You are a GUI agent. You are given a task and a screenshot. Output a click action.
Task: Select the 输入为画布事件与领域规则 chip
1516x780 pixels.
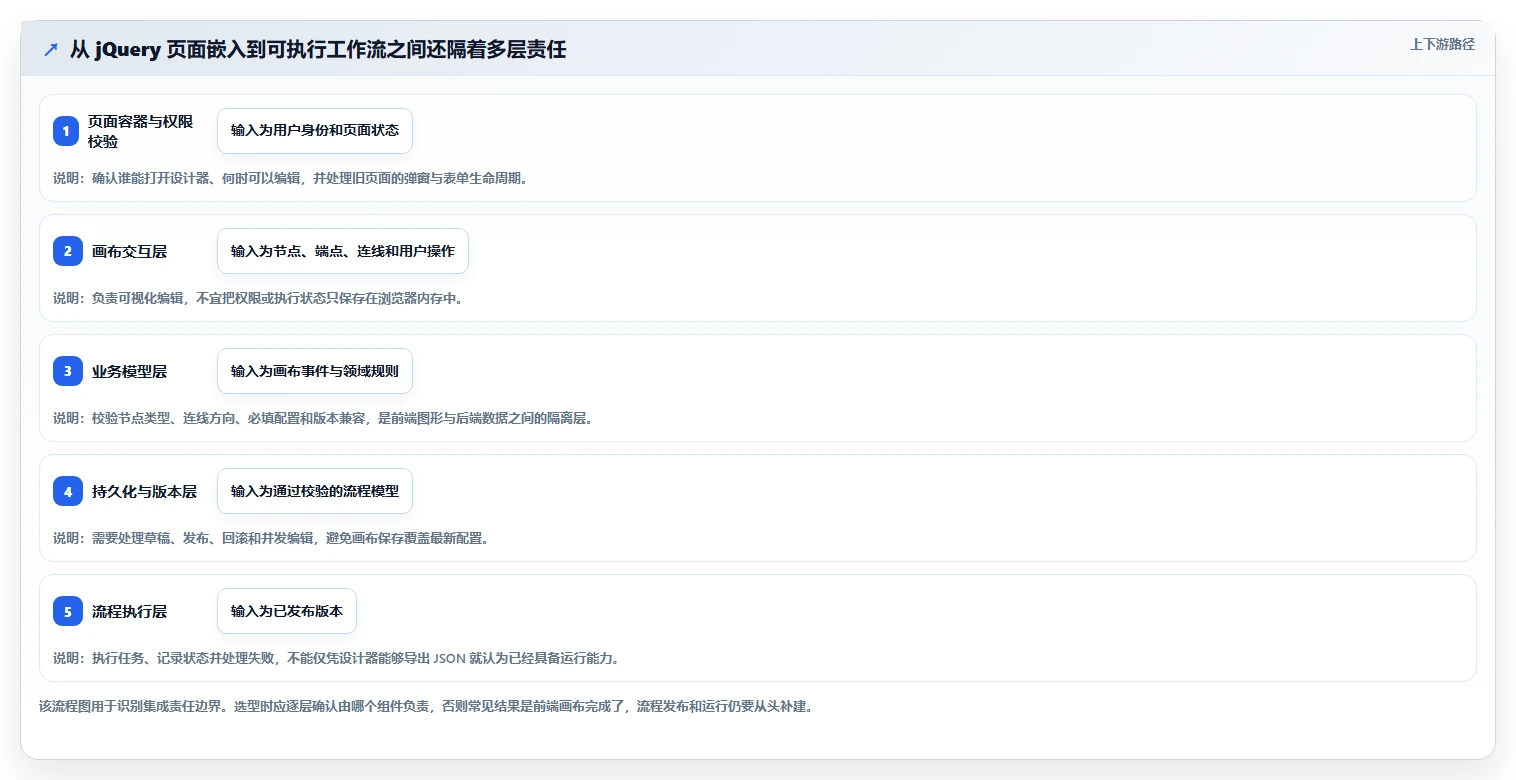pos(315,371)
